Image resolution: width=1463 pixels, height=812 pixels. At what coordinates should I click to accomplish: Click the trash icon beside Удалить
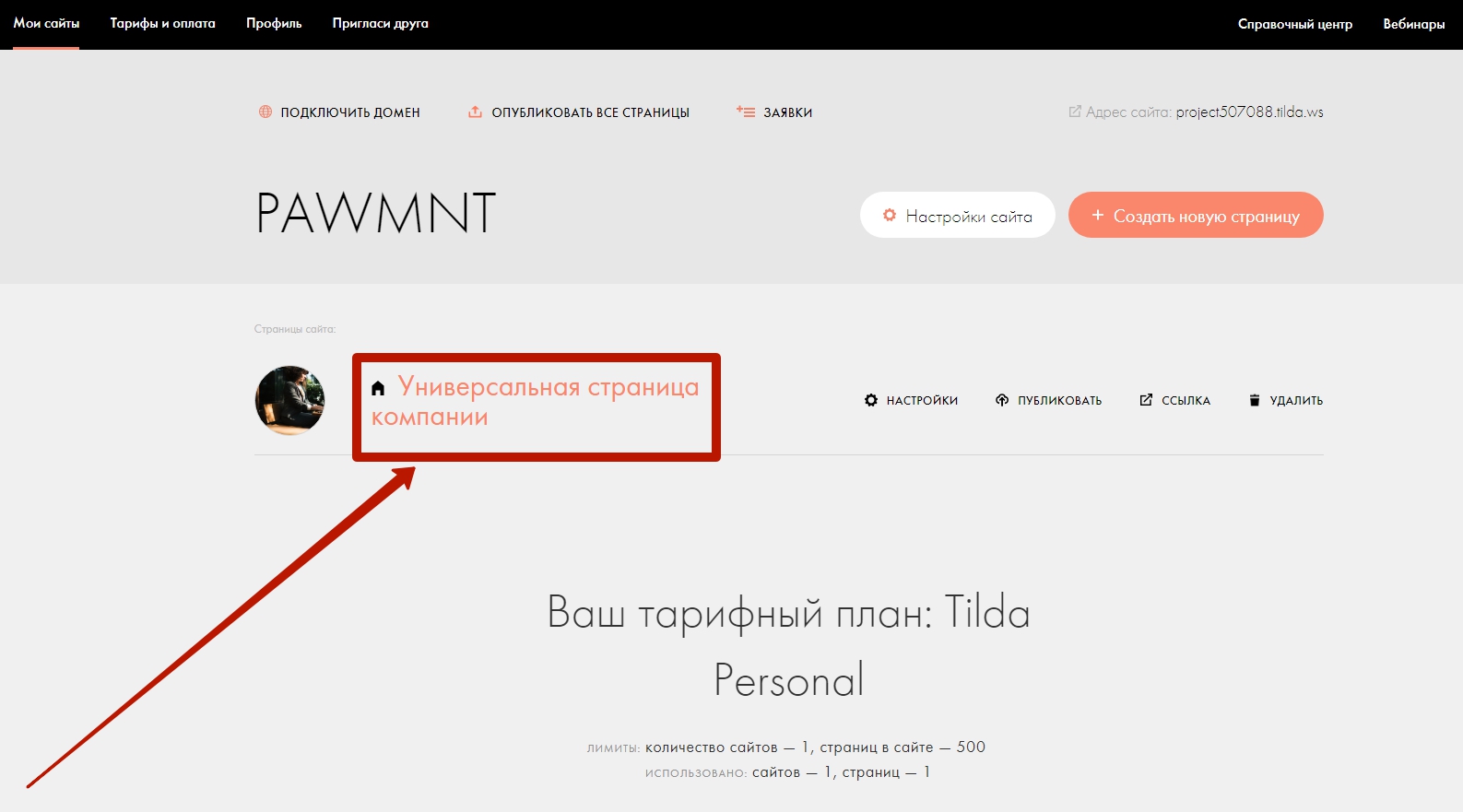[1254, 400]
